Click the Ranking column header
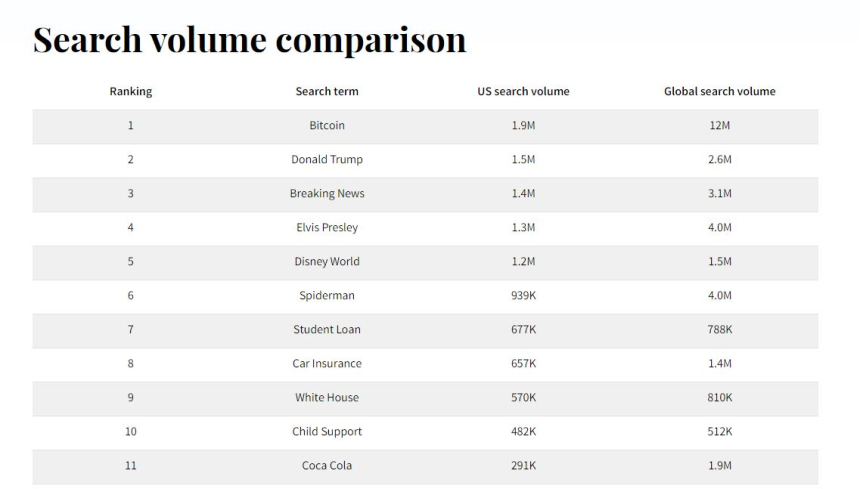Screen dimensions: 860x489 [x=131, y=91]
